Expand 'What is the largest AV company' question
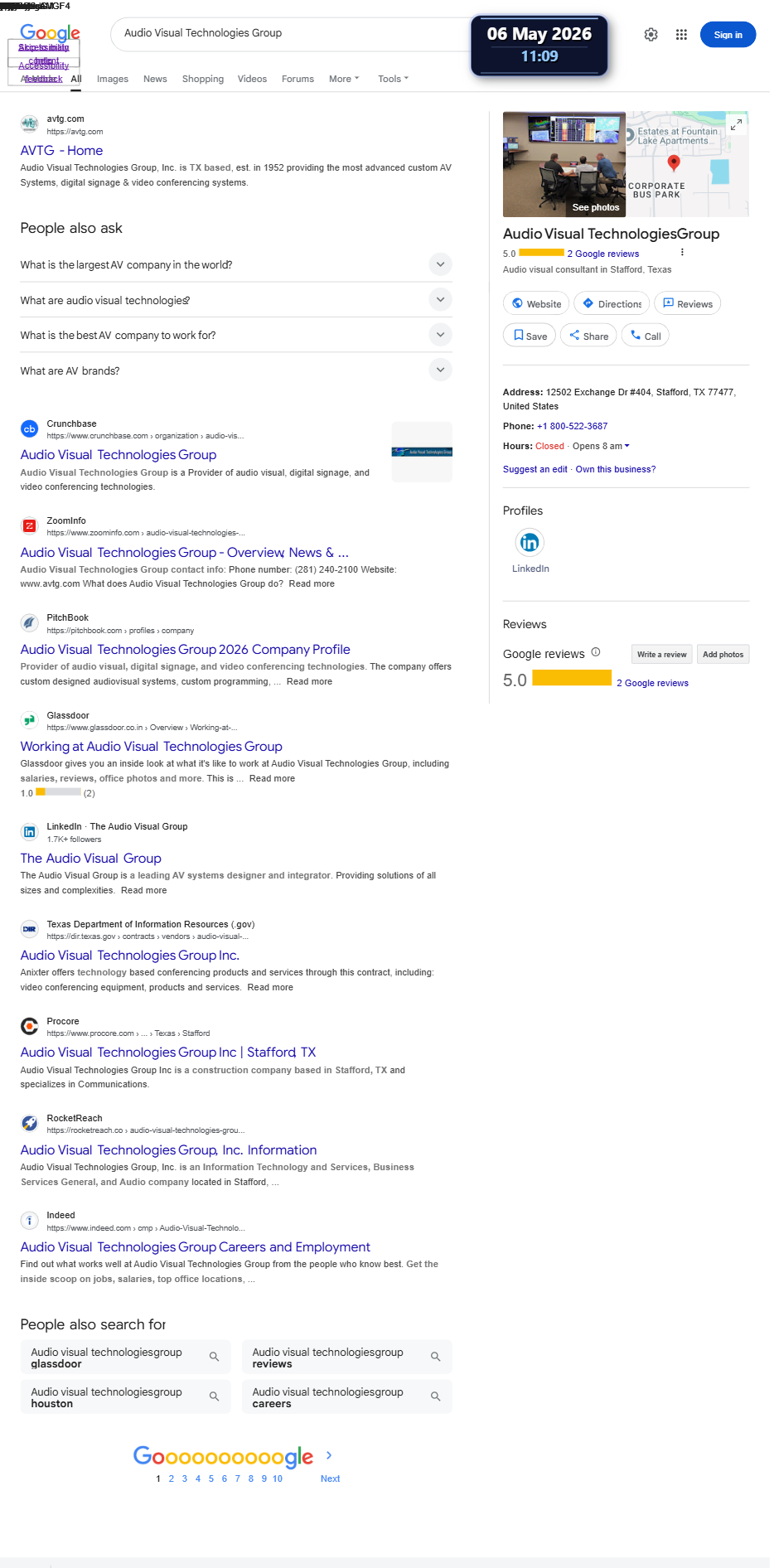The width and height of the screenshot is (779, 1568). click(441, 264)
